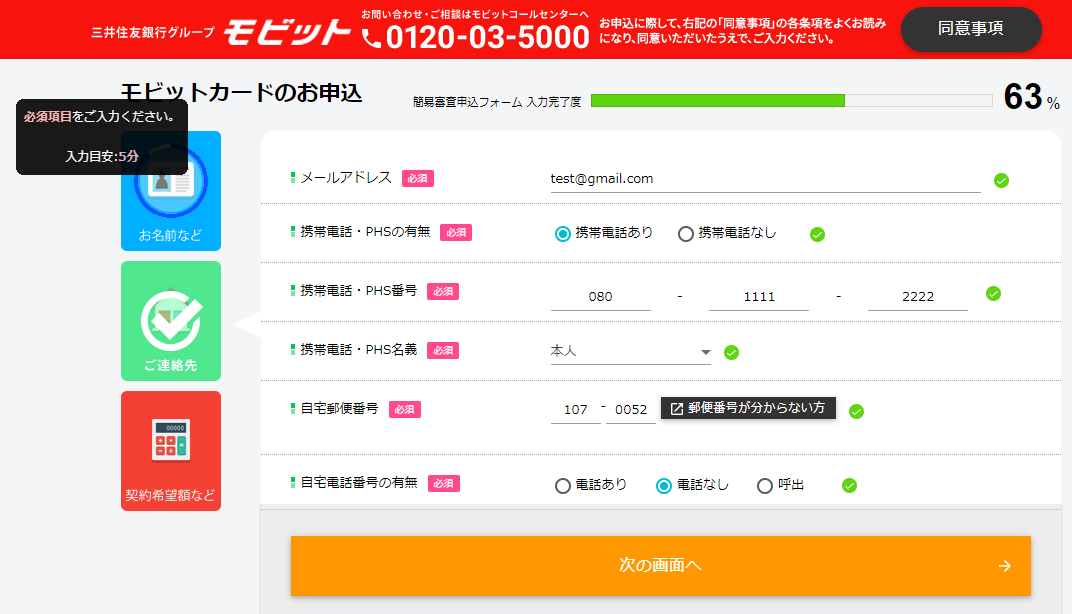The height and width of the screenshot is (614, 1072).
Task: Click the 必須 badge next to メールアドレス
Action: pos(418,178)
